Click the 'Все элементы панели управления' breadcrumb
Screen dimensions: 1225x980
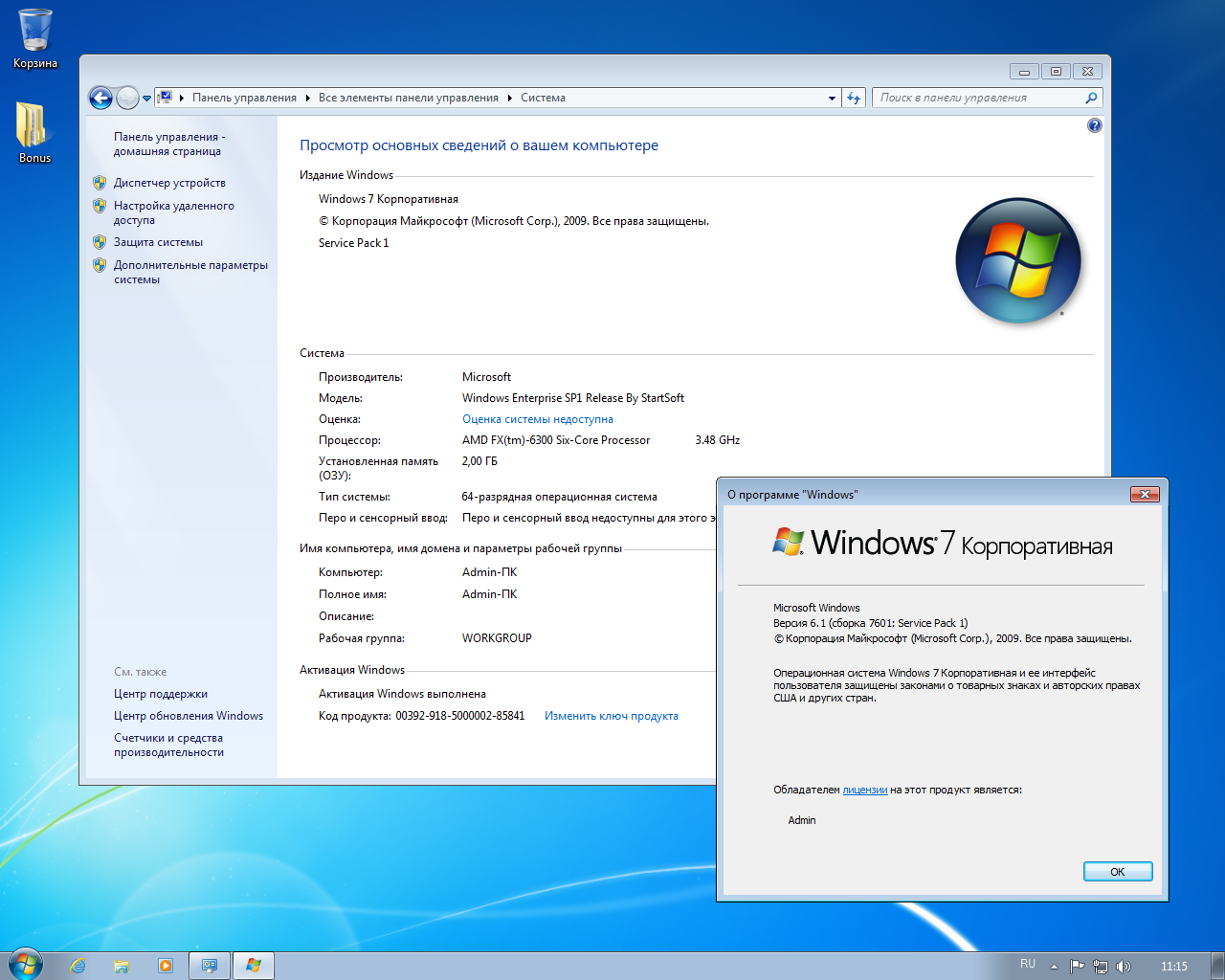pyautogui.click(x=408, y=98)
